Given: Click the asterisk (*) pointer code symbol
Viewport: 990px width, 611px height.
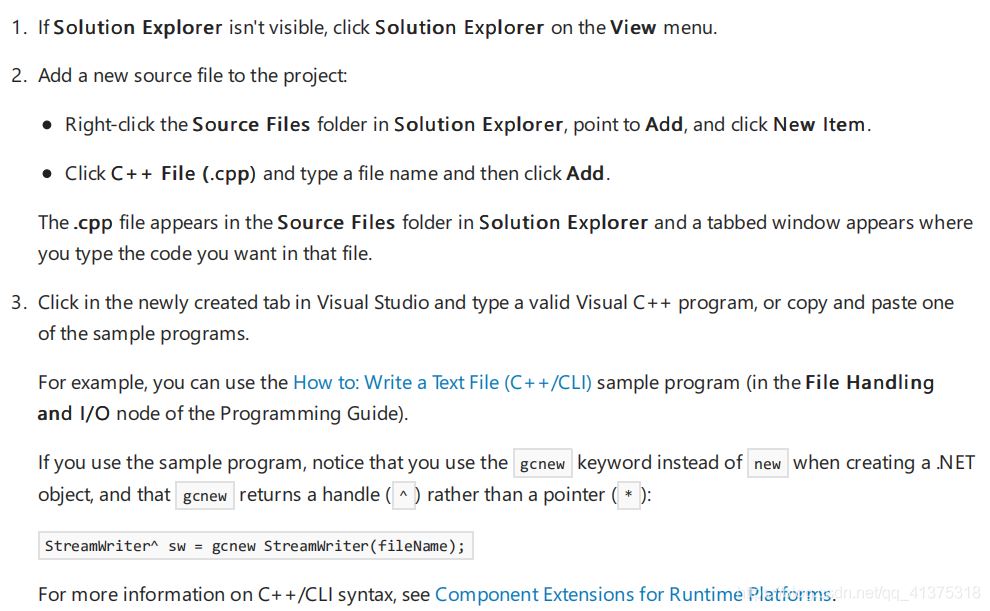Looking at the screenshot, I should (628, 496).
